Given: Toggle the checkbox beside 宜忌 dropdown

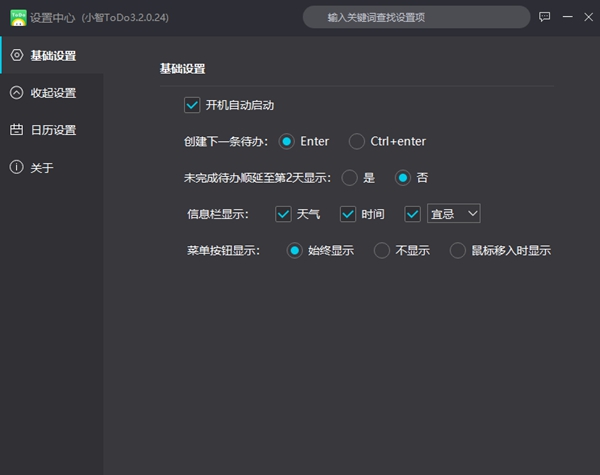Looking at the screenshot, I should click(x=413, y=213).
